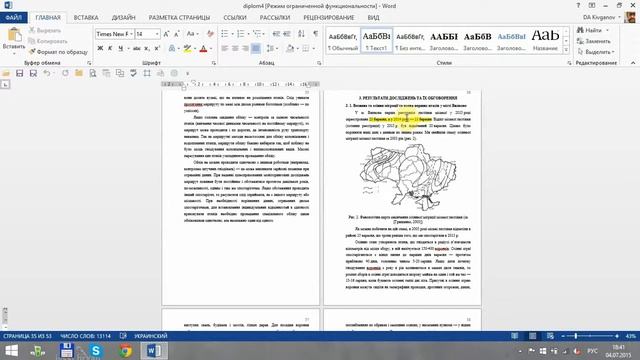The height and width of the screenshot is (360, 640).
Task: Apply the Название style
Action: [x=545, y=41]
